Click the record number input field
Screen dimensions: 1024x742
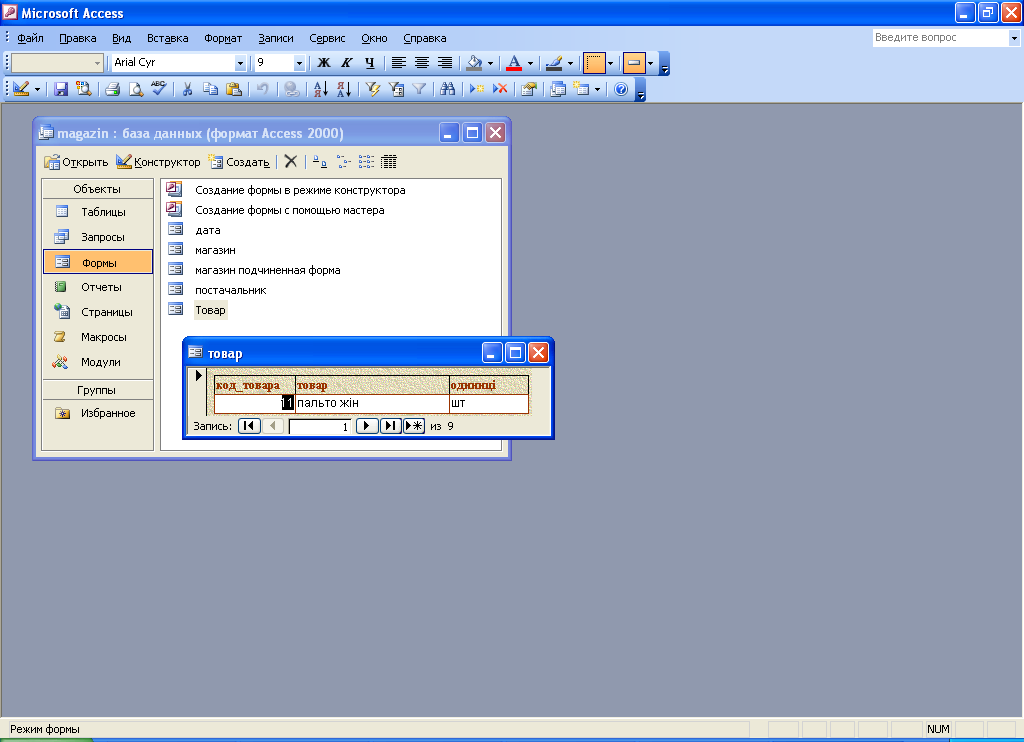tap(319, 427)
